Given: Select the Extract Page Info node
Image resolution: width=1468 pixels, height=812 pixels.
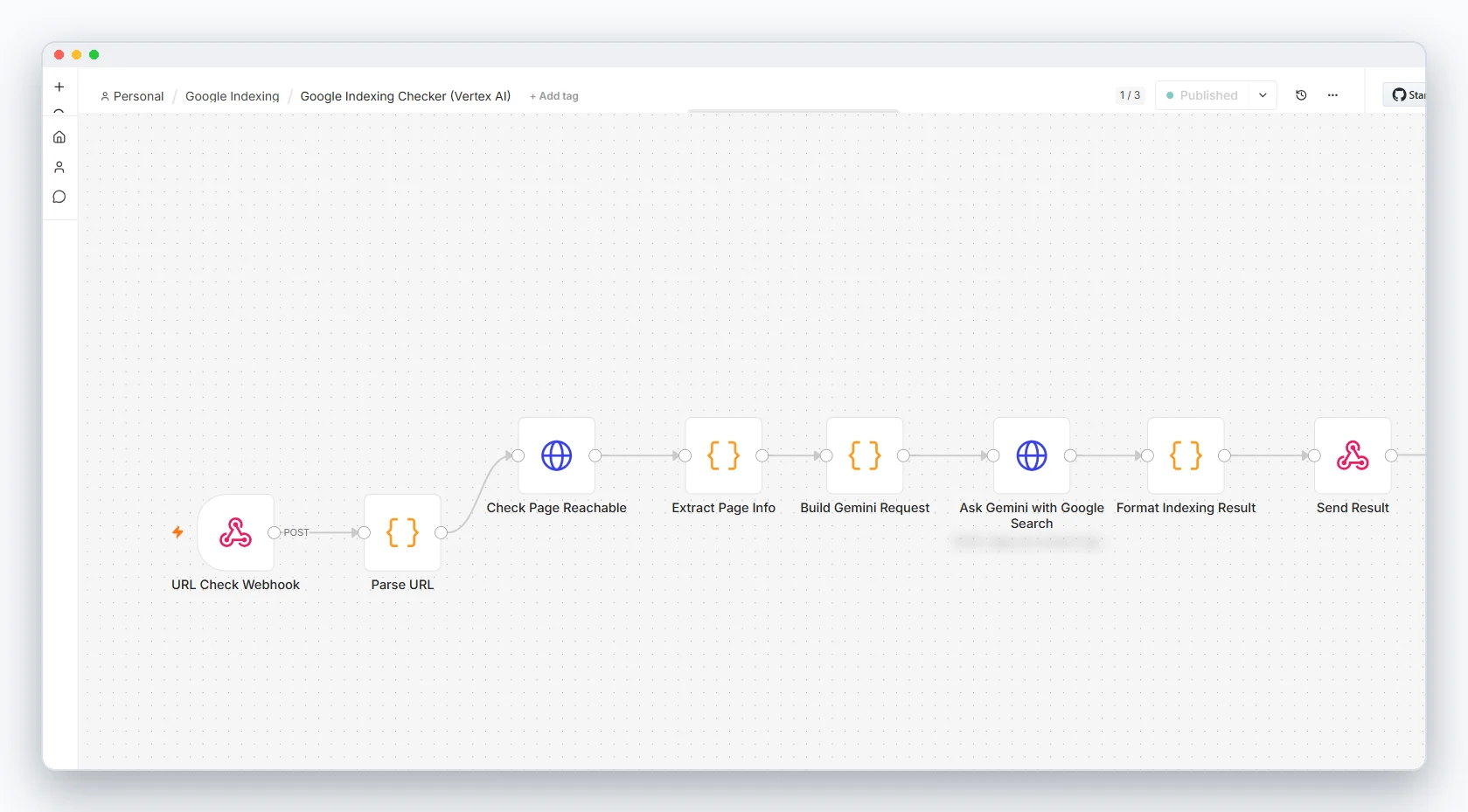Looking at the screenshot, I should (724, 455).
